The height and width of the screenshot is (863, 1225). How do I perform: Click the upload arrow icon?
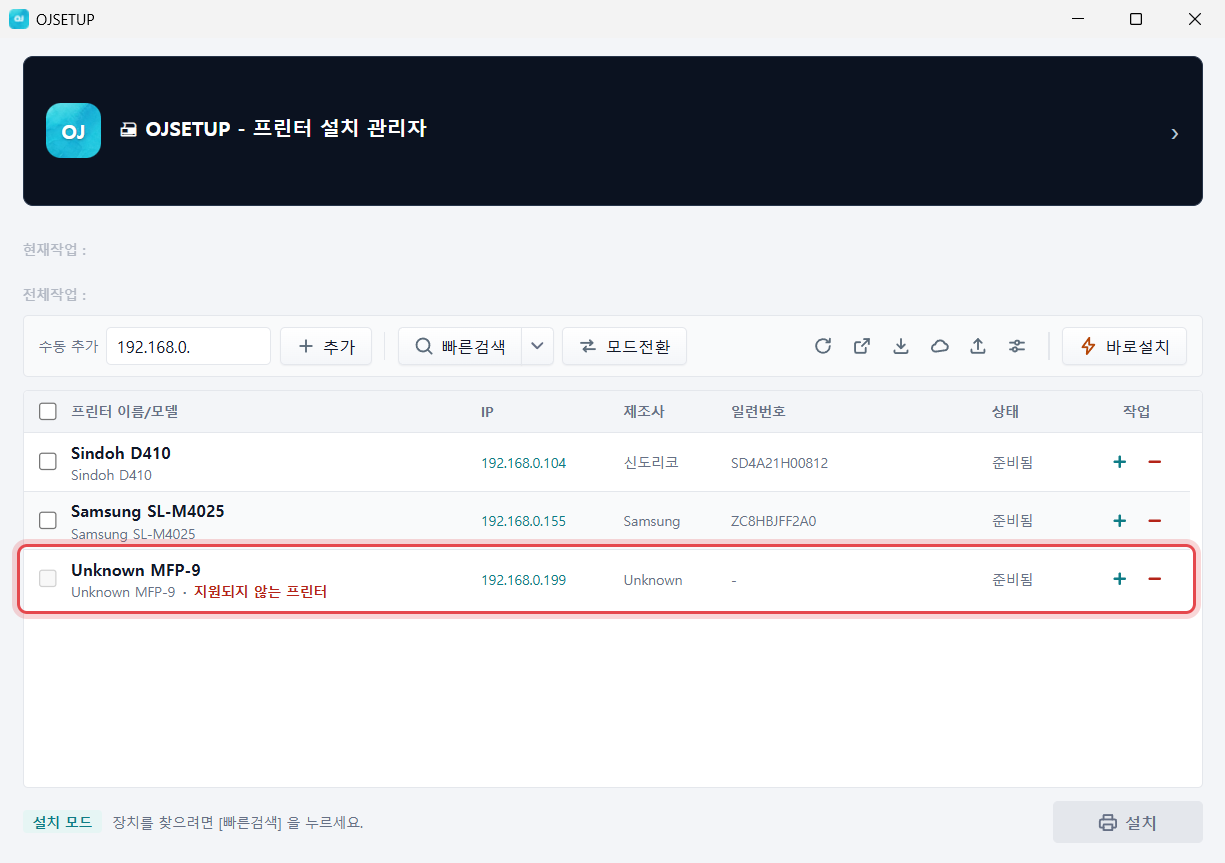978,346
